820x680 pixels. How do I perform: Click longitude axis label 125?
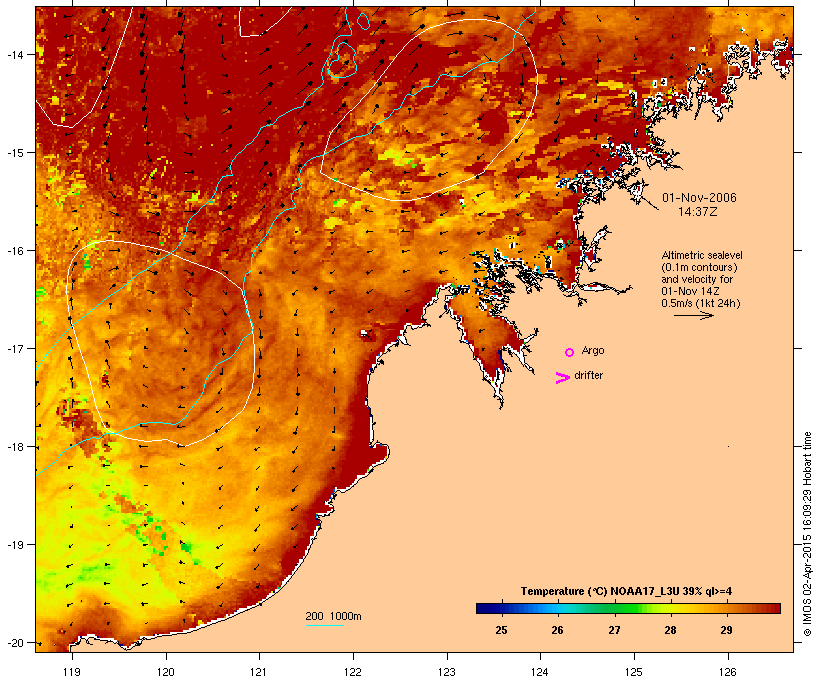click(x=634, y=672)
